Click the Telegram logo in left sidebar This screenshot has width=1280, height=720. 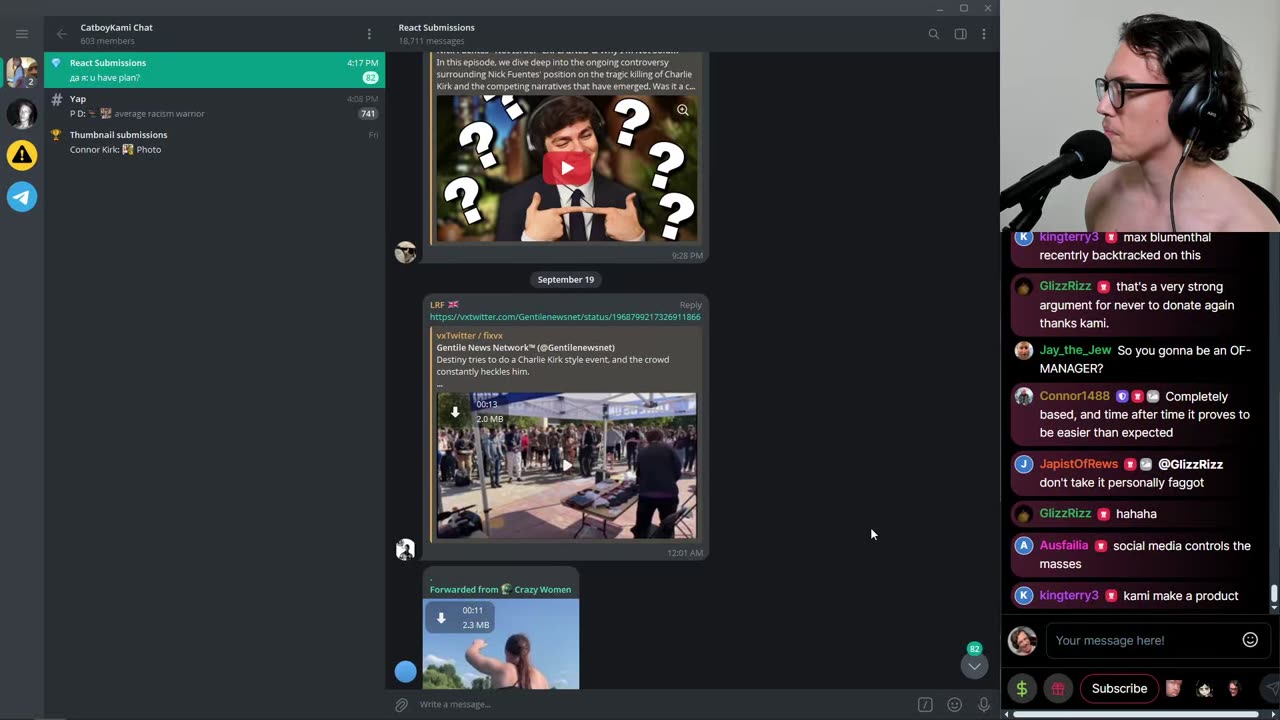point(22,197)
